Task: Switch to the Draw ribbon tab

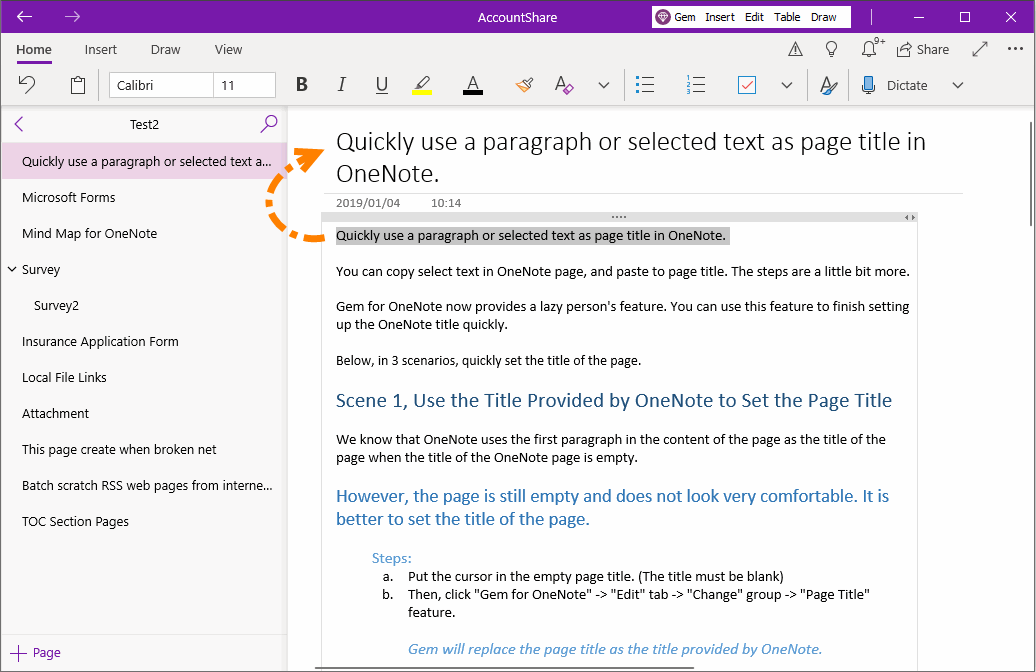Action: pos(165,50)
